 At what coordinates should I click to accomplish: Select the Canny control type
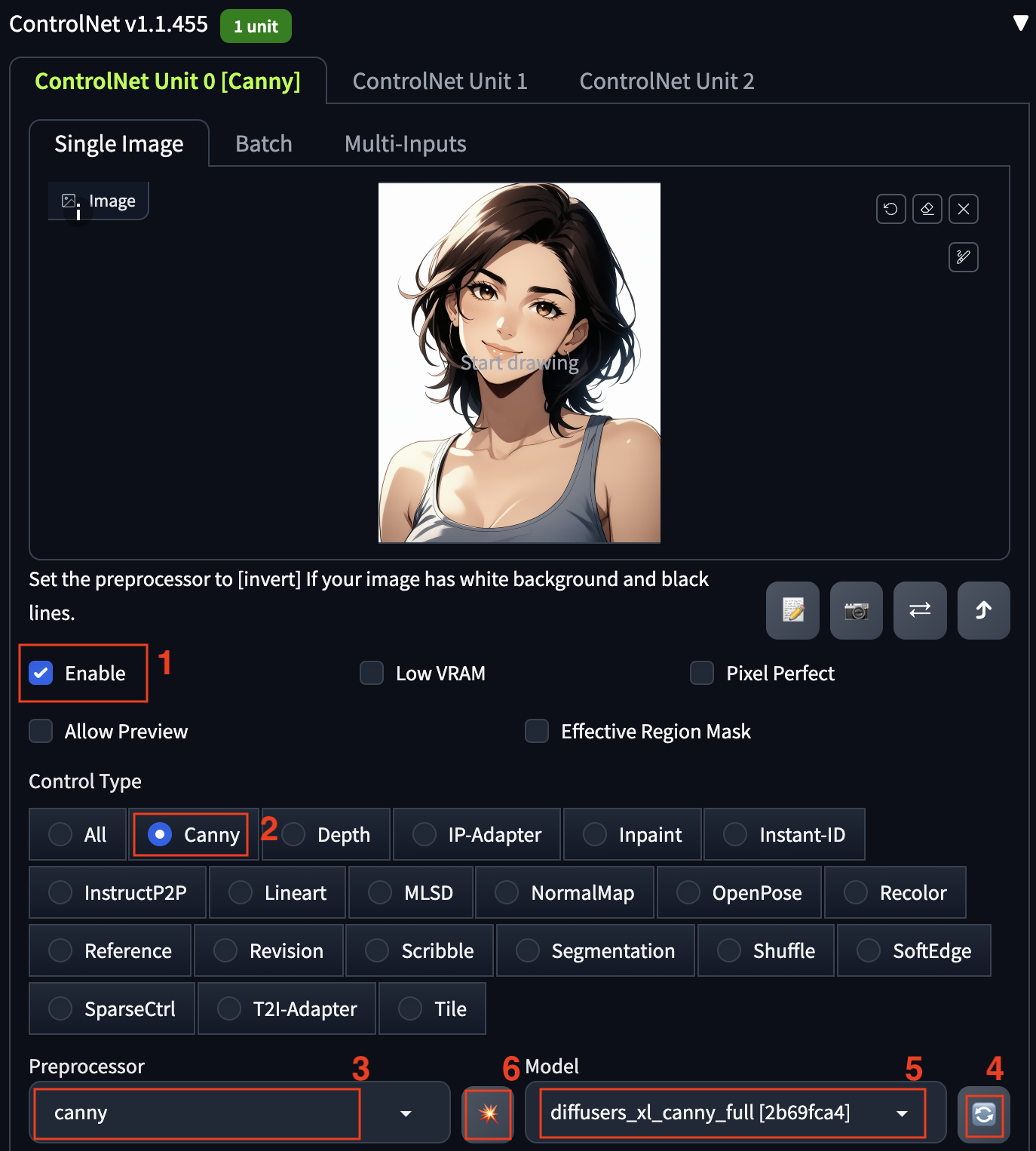[x=194, y=834]
